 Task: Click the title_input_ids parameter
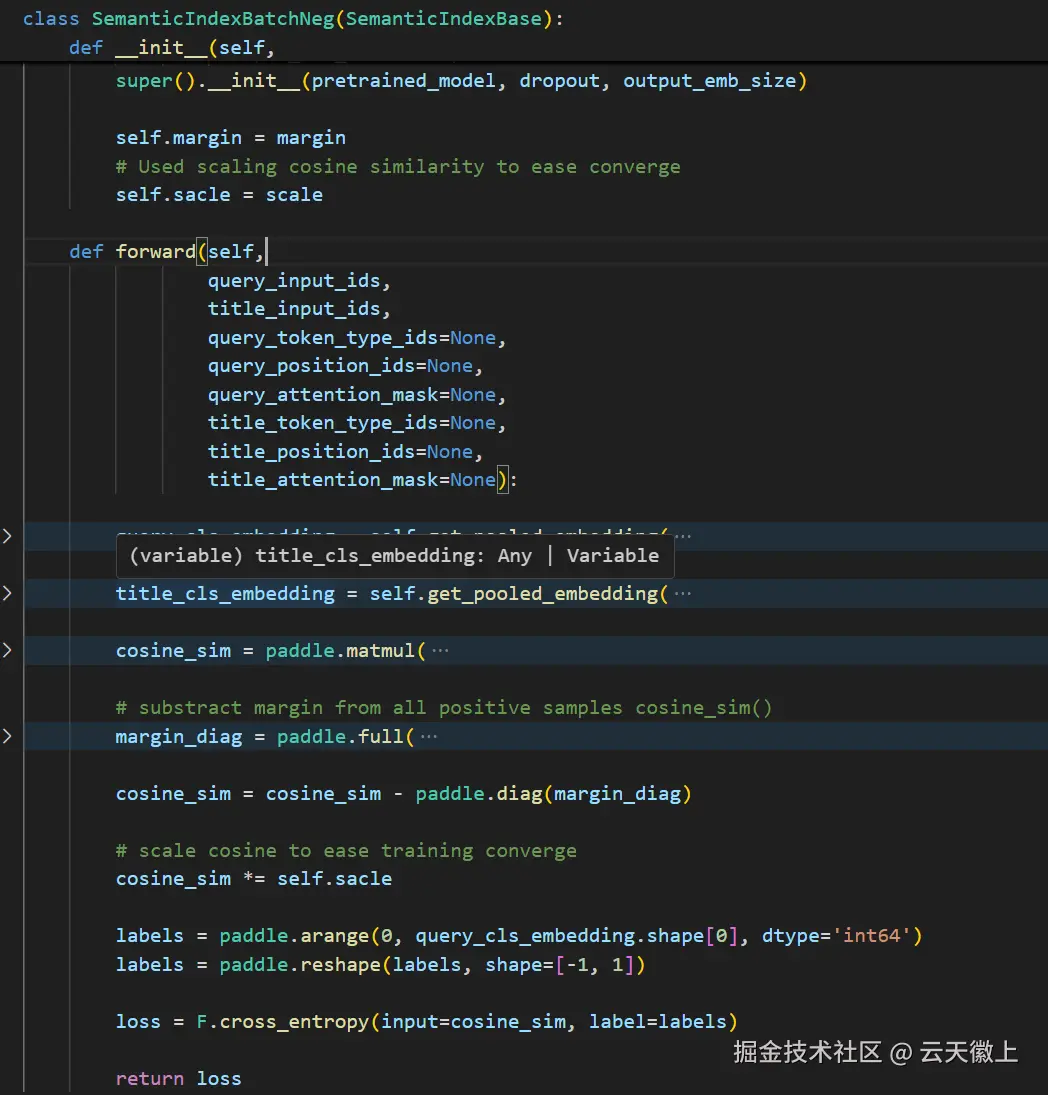pos(299,309)
